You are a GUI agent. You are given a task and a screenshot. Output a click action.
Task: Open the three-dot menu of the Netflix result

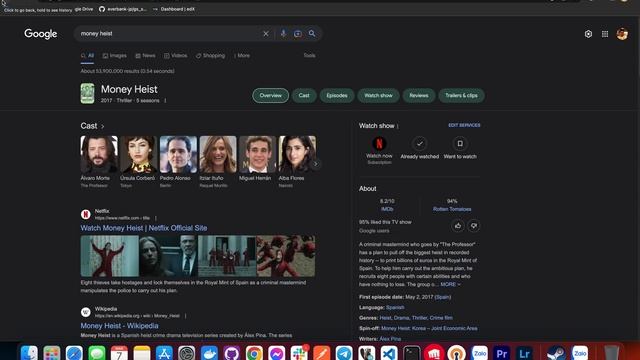[156, 218]
